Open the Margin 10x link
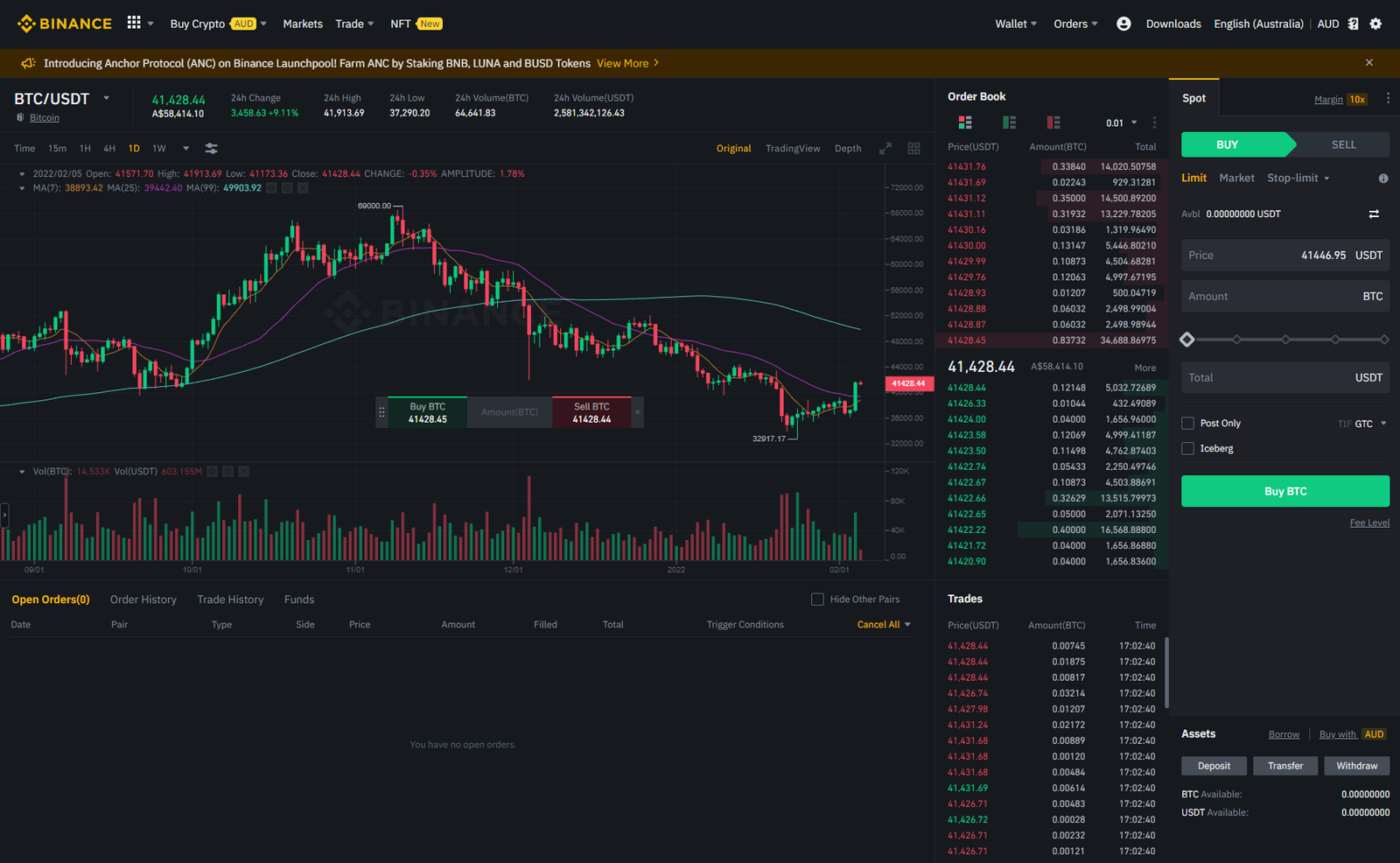The width and height of the screenshot is (1400, 863). coord(1340,100)
